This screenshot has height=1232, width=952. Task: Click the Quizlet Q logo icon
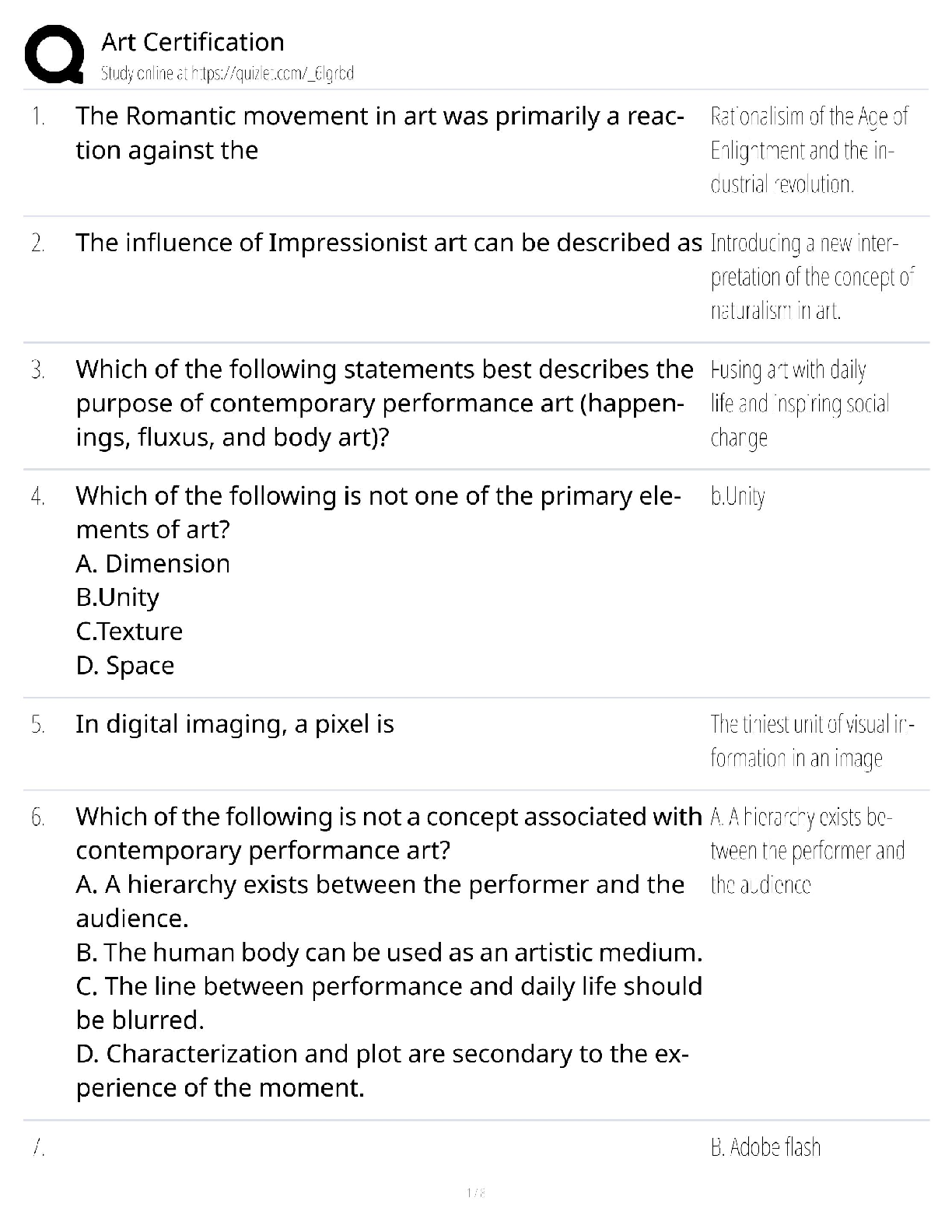pyautogui.click(x=54, y=54)
